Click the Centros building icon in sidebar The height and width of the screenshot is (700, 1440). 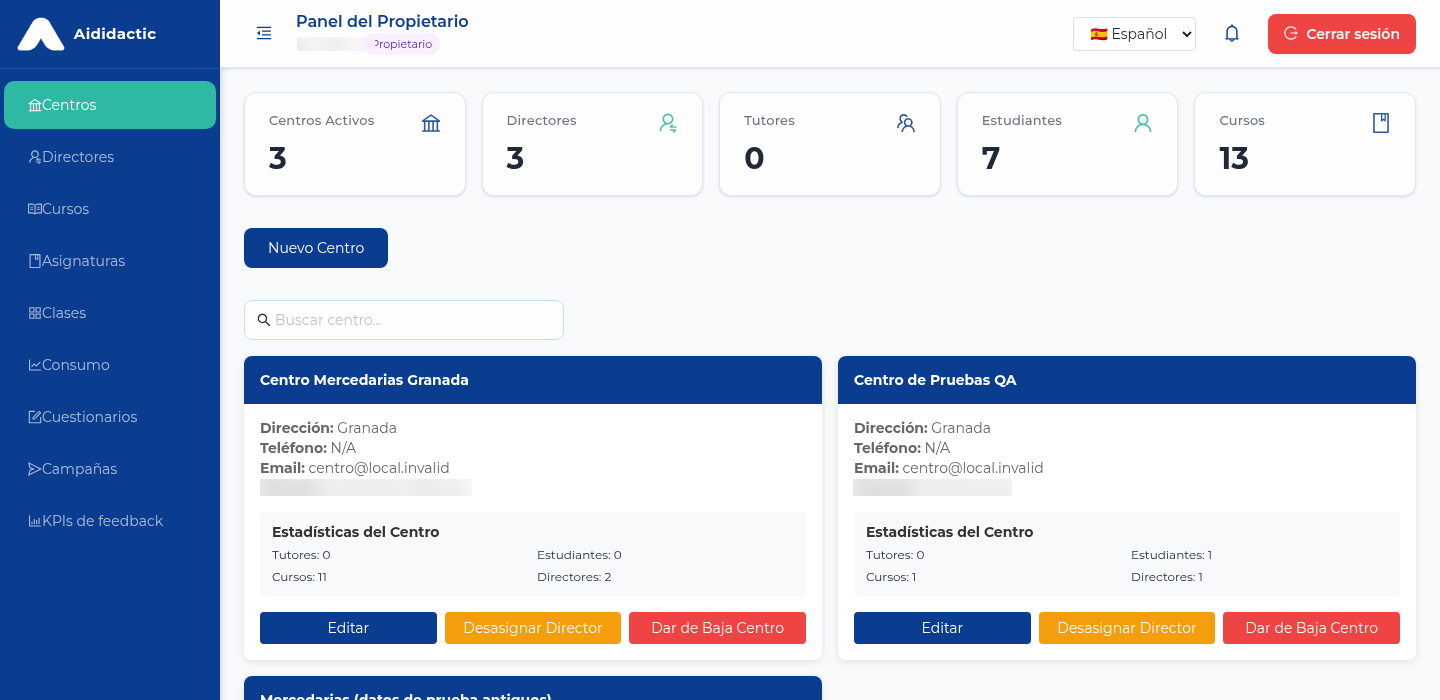pos(35,105)
